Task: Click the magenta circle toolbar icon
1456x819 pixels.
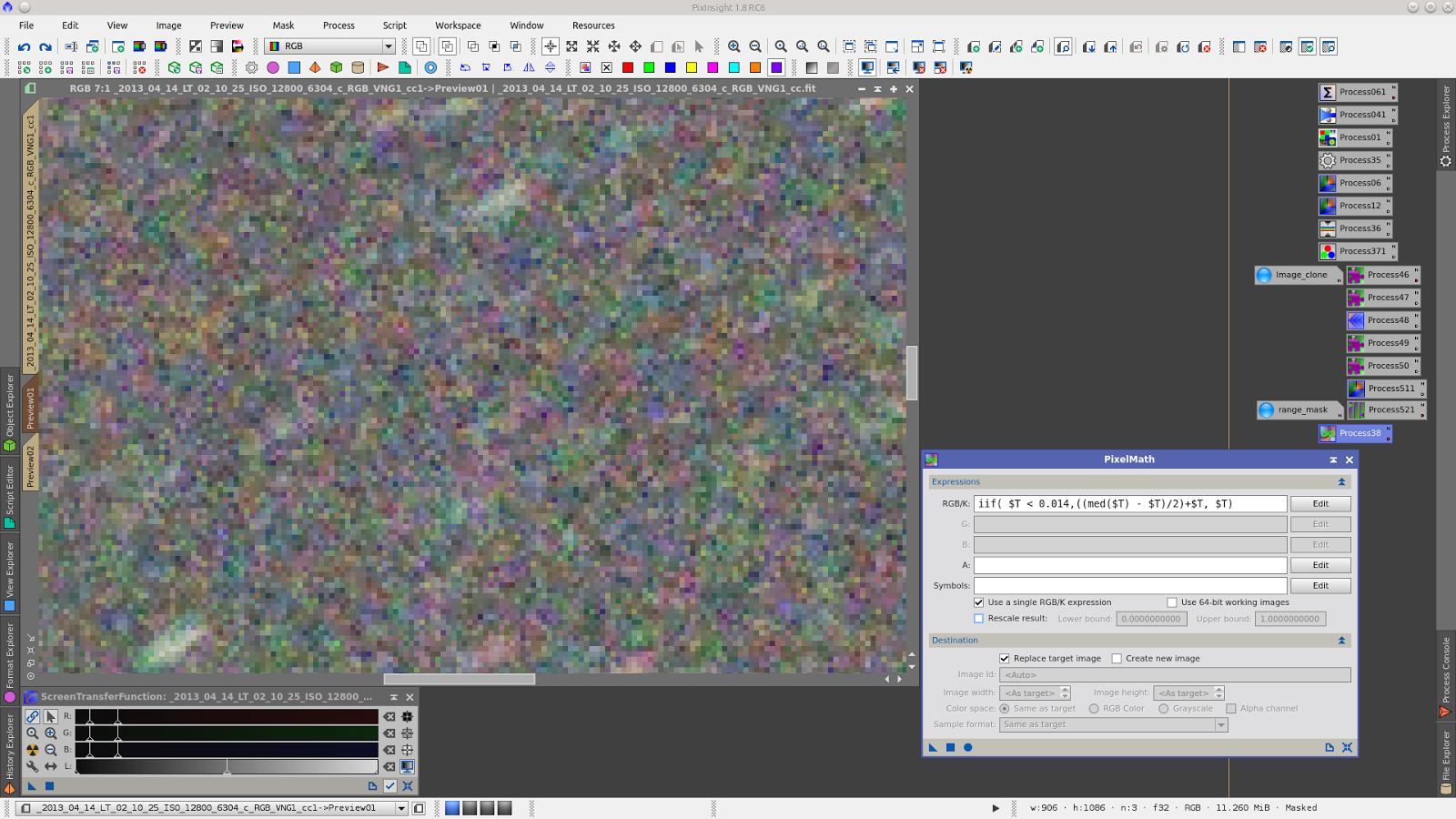Action: pyautogui.click(x=272, y=67)
